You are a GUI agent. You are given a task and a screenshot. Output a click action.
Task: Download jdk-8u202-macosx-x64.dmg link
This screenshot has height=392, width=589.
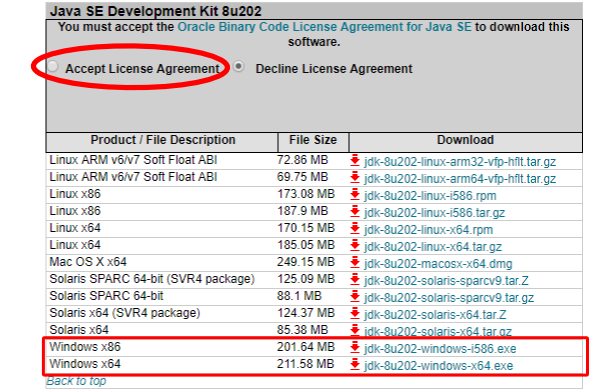point(438,264)
